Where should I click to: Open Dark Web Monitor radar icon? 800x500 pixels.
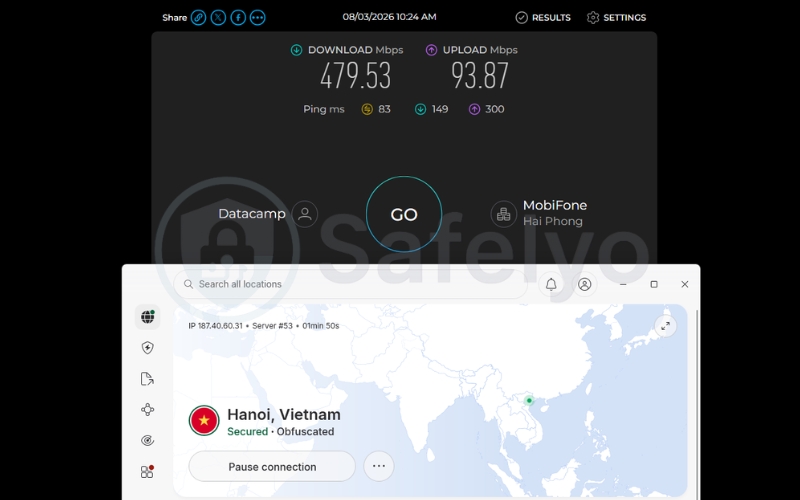click(147, 441)
